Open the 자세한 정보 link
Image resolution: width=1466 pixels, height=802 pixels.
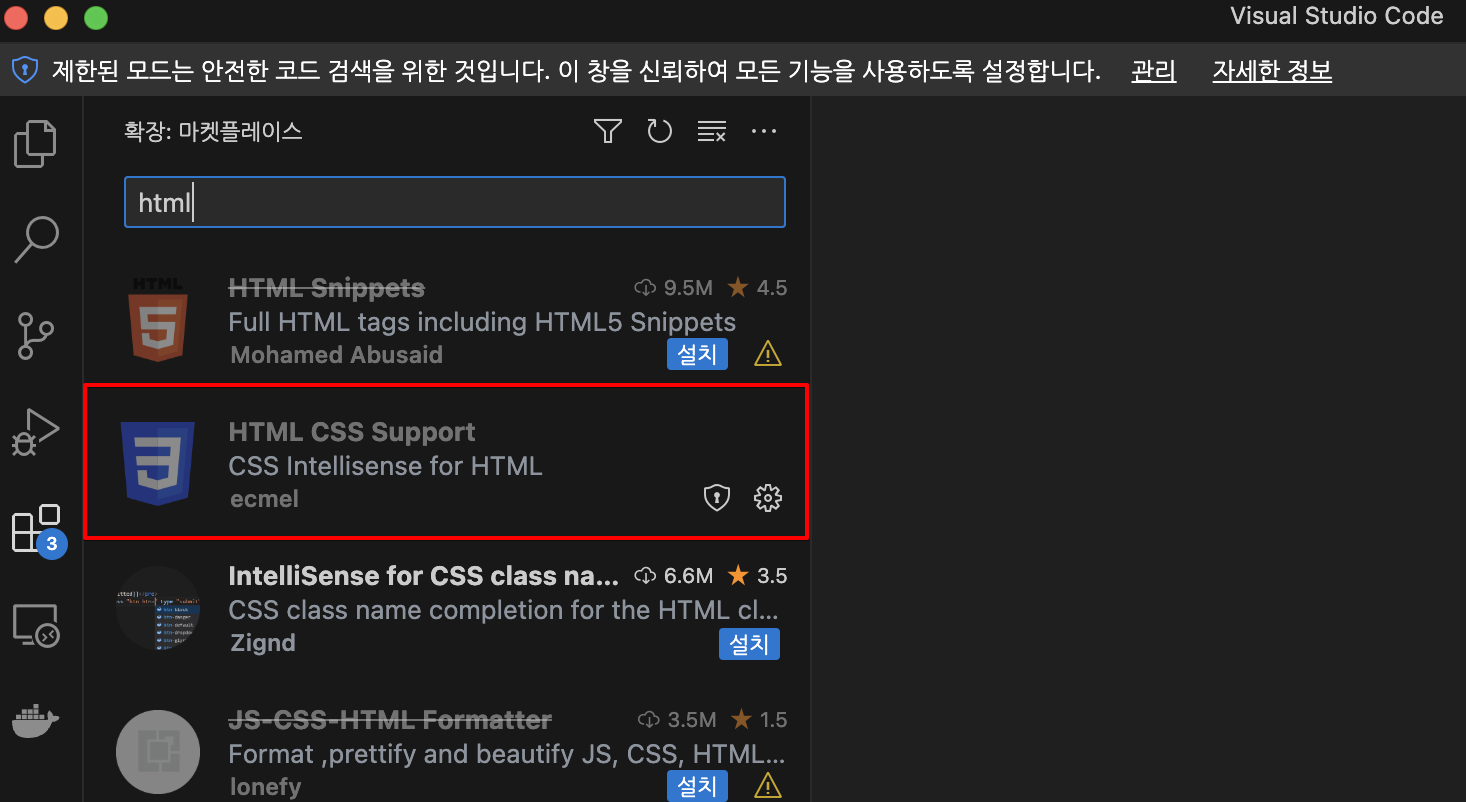coord(1272,71)
